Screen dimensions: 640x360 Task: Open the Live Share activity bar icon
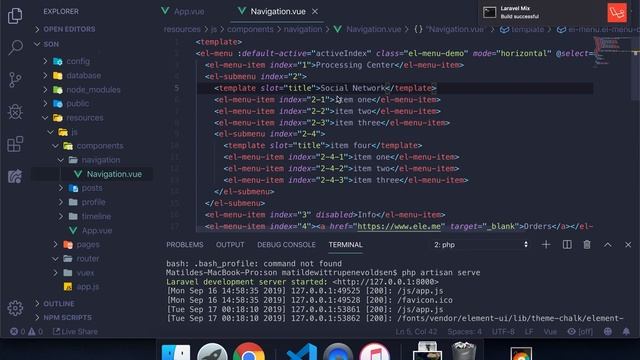[15, 176]
